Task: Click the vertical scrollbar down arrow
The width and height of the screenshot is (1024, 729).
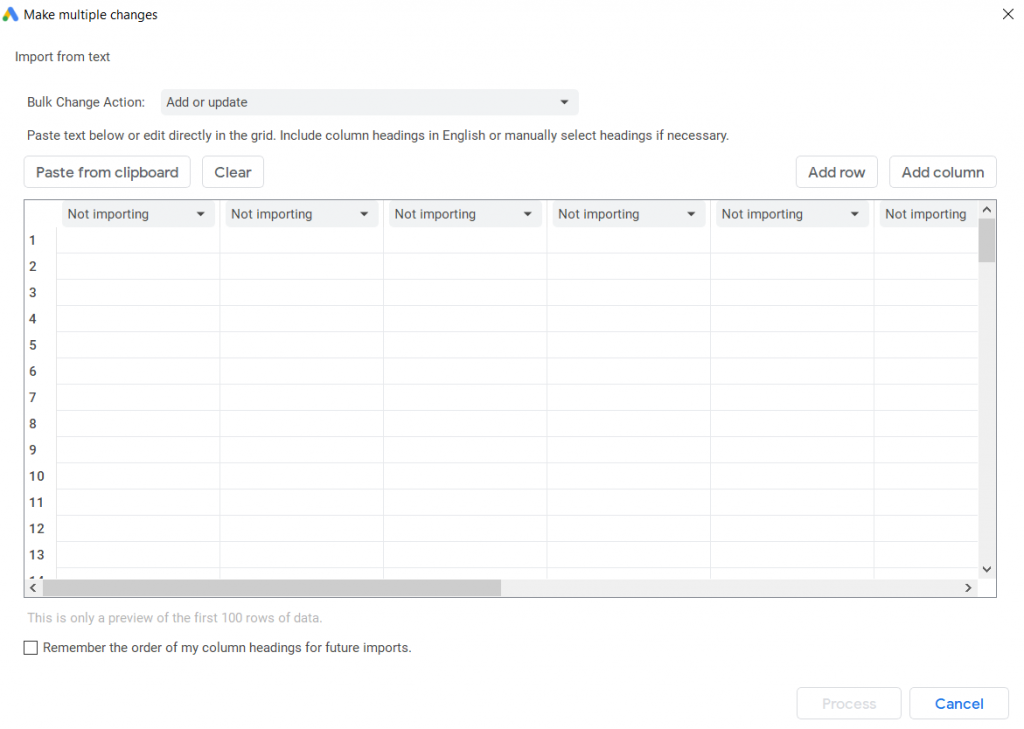Action: coord(986,568)
